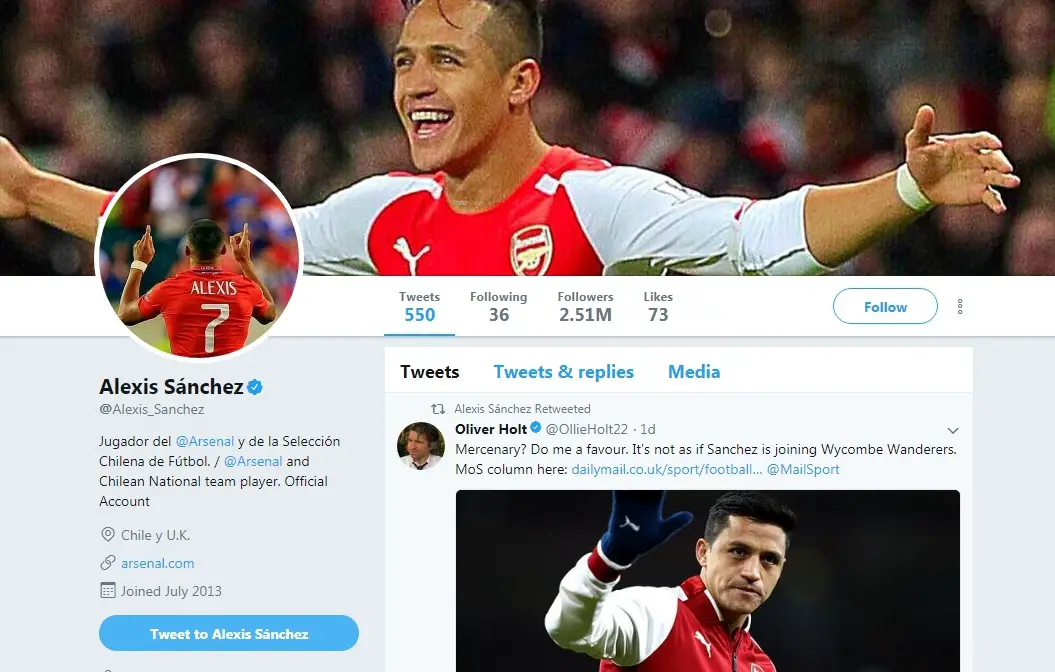Image resolution: width=1055 pixels, height=672 pixels.
Task: Open the round profile picture with Alexis 7 jersey
Action: [x=198, y=257]
